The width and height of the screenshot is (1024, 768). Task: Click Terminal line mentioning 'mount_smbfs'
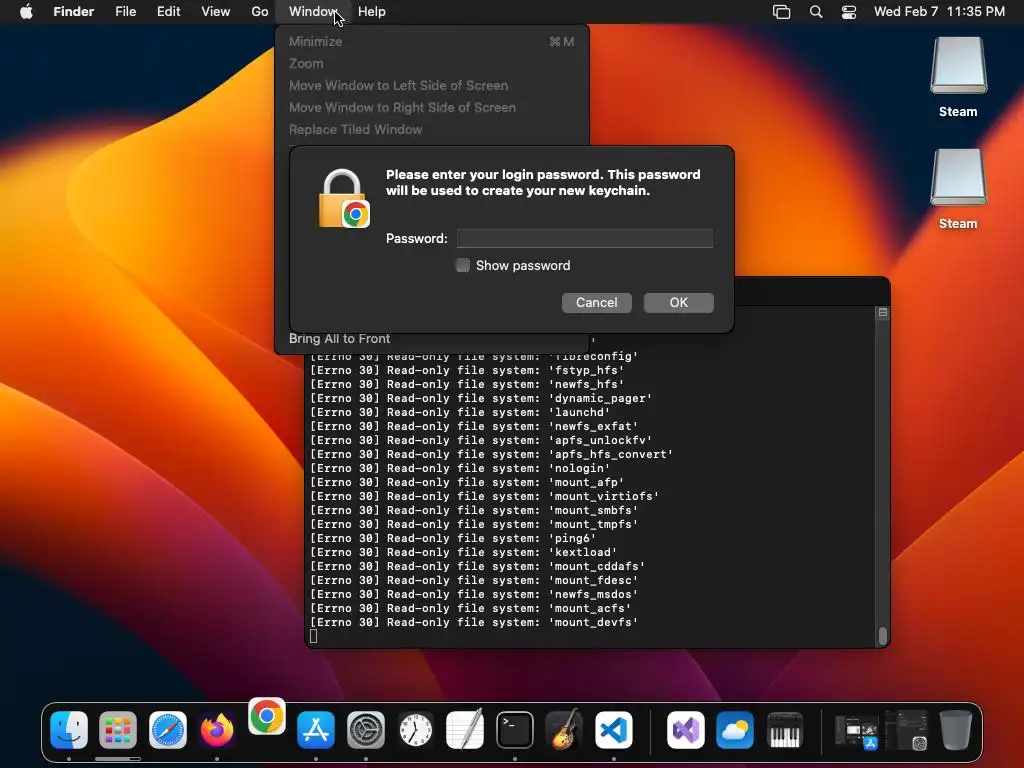point(473,510)
